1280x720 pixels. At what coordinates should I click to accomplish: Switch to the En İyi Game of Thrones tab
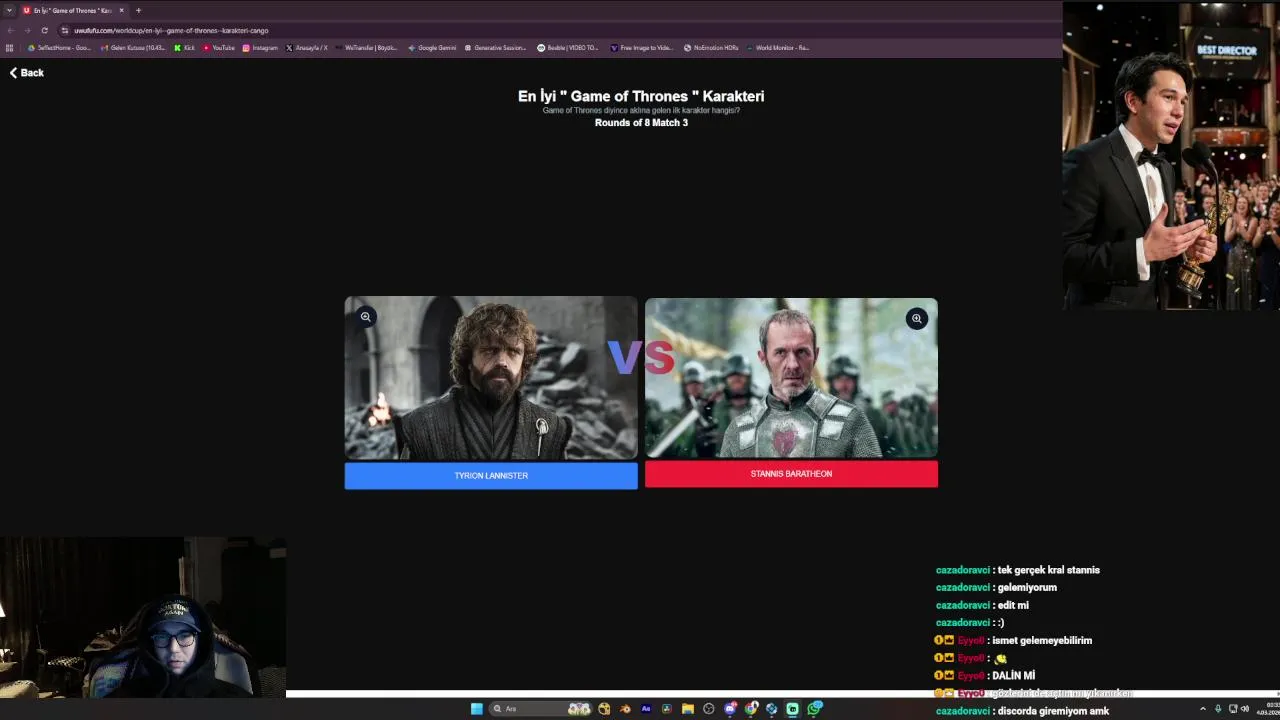73,10
